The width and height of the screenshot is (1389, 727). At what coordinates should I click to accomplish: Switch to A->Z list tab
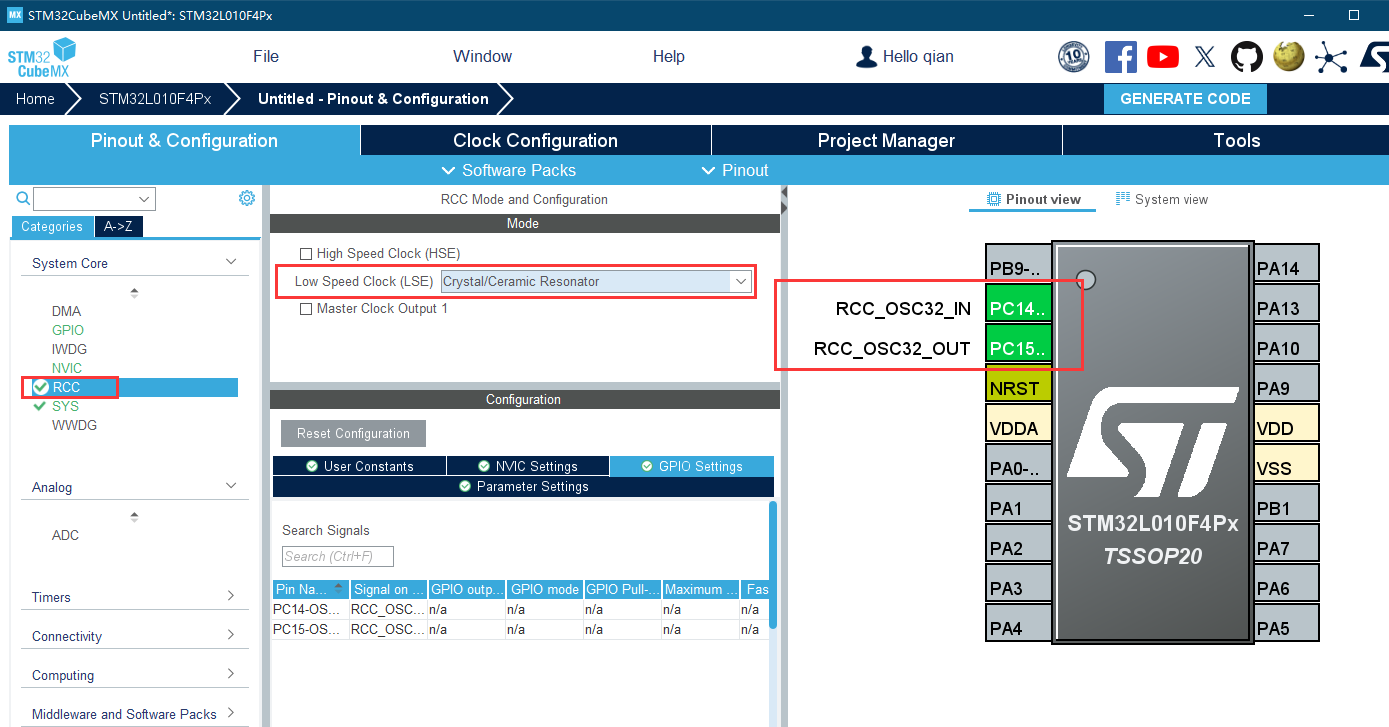(x=119, y=227)
